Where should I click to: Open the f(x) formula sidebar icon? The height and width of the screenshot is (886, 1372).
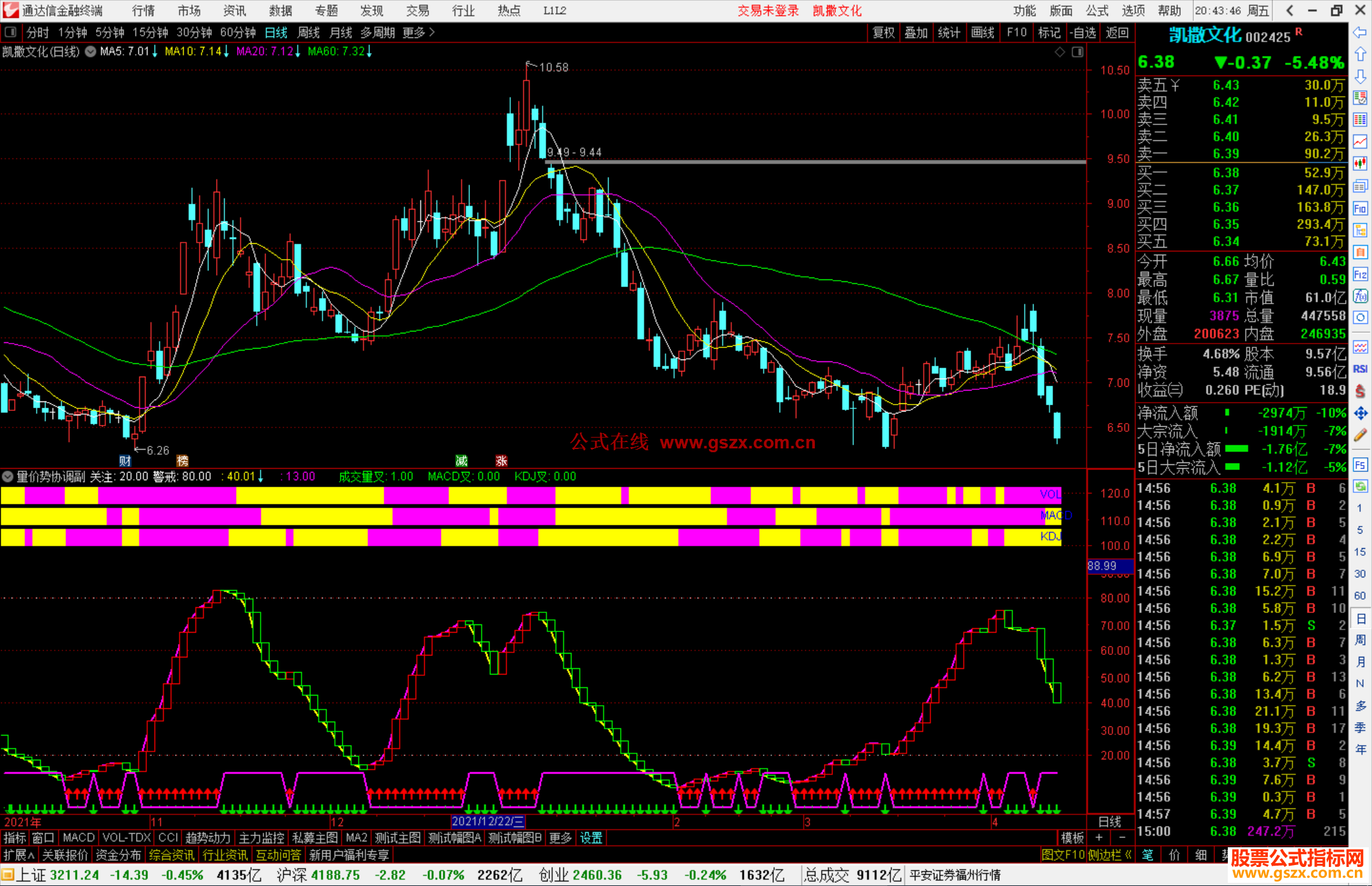click(x=1360, y=296)
